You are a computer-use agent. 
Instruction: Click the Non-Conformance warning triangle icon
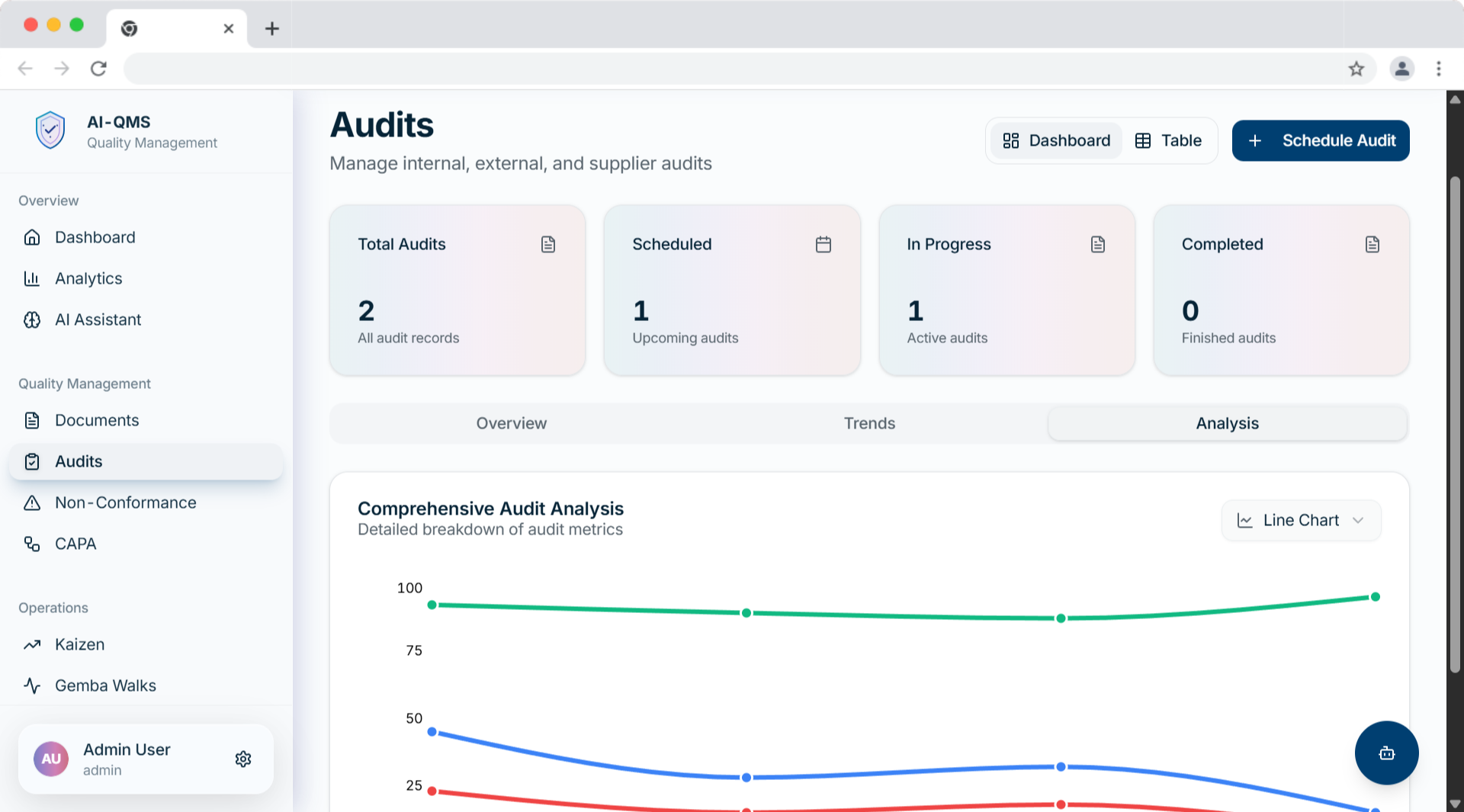(x=32, y=502)
